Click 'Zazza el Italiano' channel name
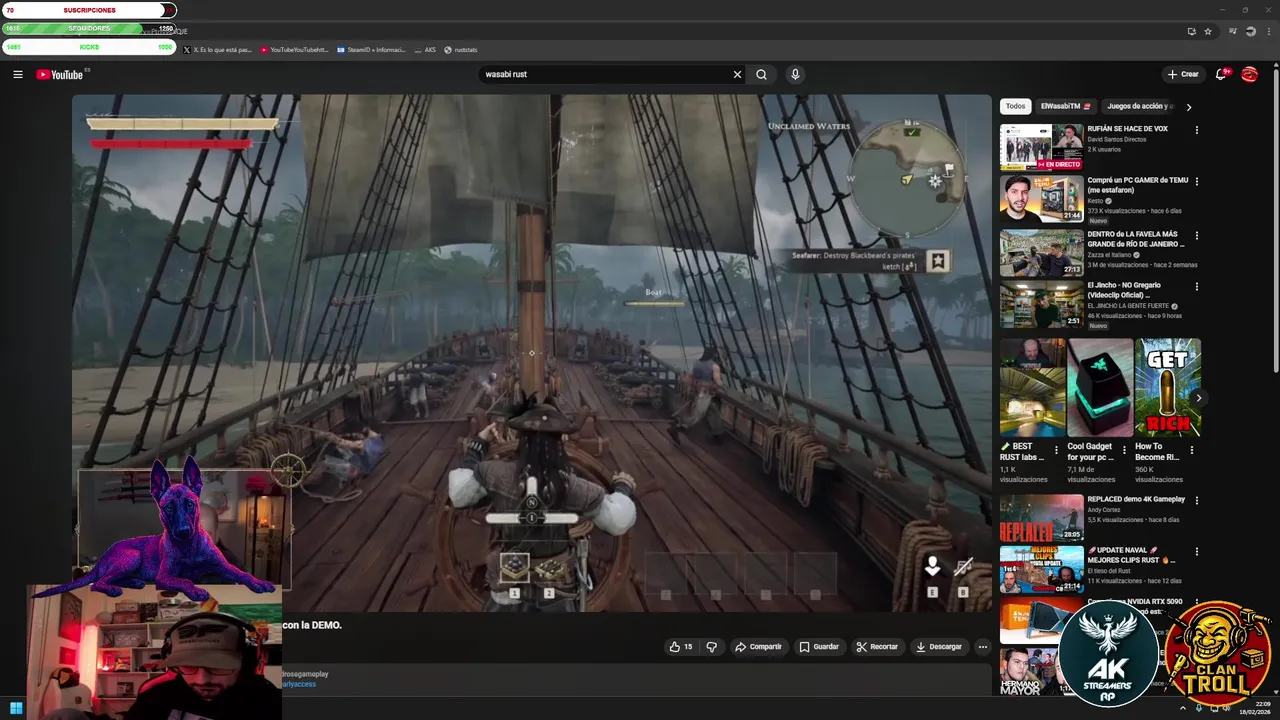This screenshot has height=720, width=1280. pyautogui.click(x=1110, y=255)
